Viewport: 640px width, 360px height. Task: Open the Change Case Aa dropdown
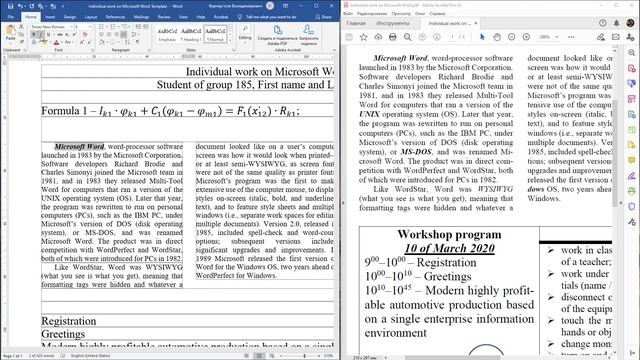(68, 42)
